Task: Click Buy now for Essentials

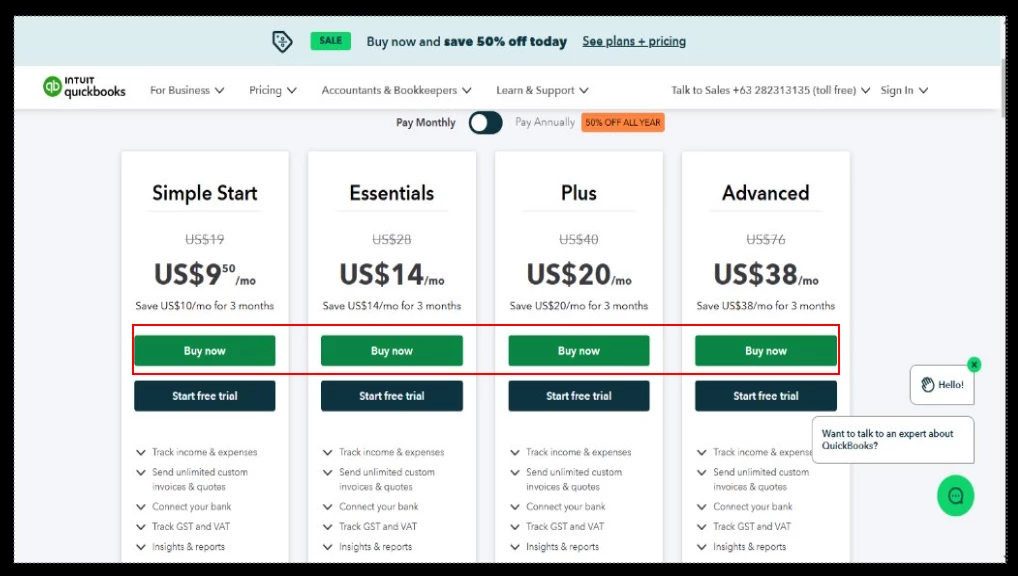Action: coord(391,351)
